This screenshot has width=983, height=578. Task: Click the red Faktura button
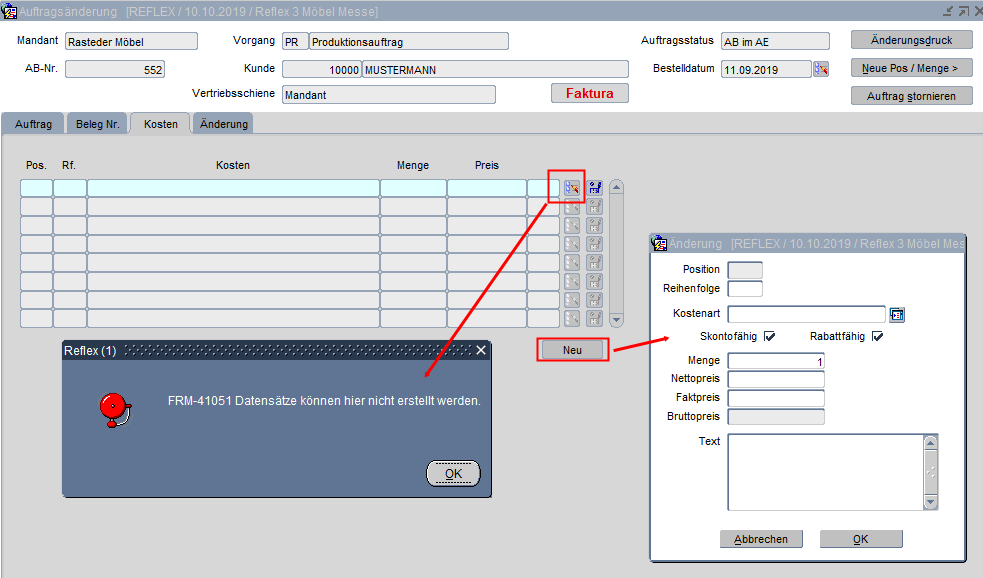point(589,93)
